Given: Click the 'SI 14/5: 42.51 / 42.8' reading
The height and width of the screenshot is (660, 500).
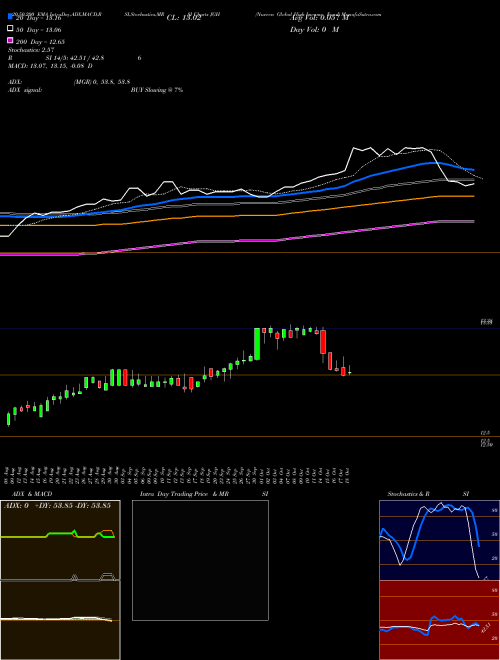Looking at the screenshot, I should 75,58.
